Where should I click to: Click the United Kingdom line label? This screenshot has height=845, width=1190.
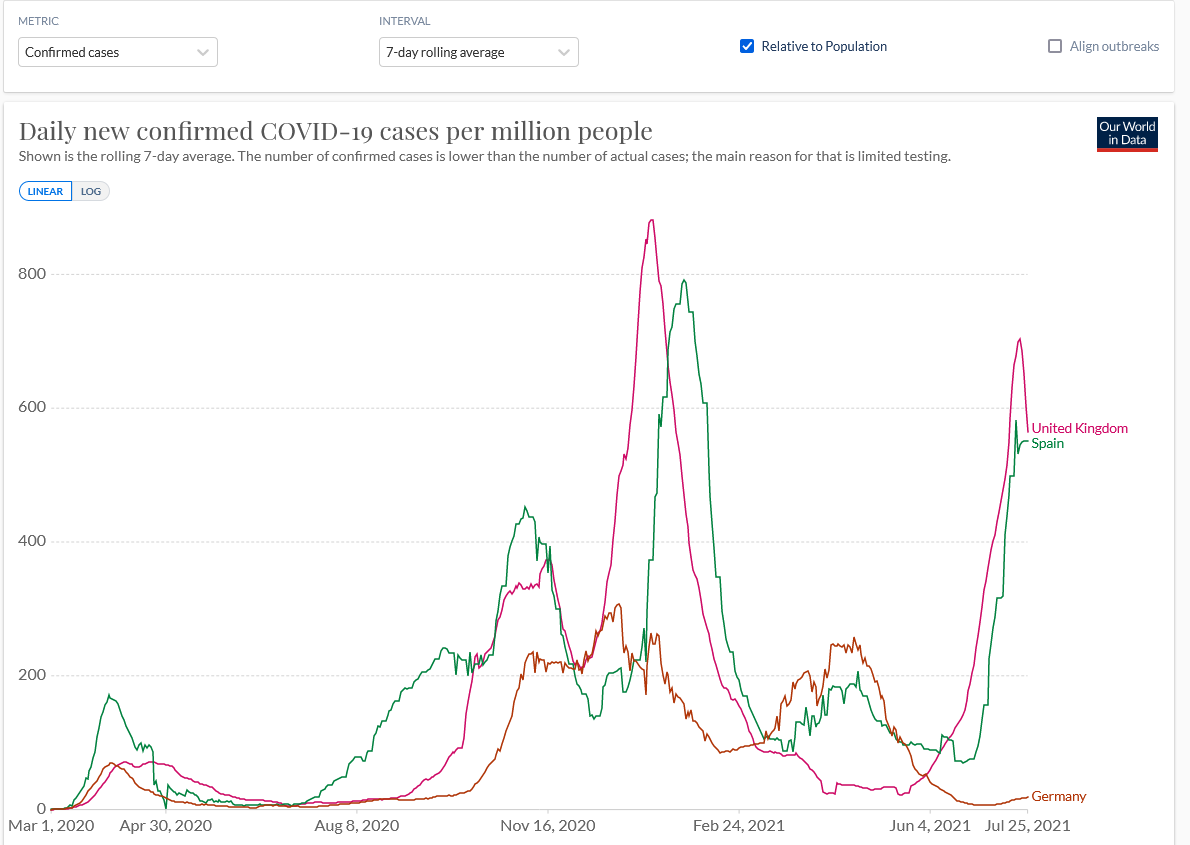click(1079, 428)
